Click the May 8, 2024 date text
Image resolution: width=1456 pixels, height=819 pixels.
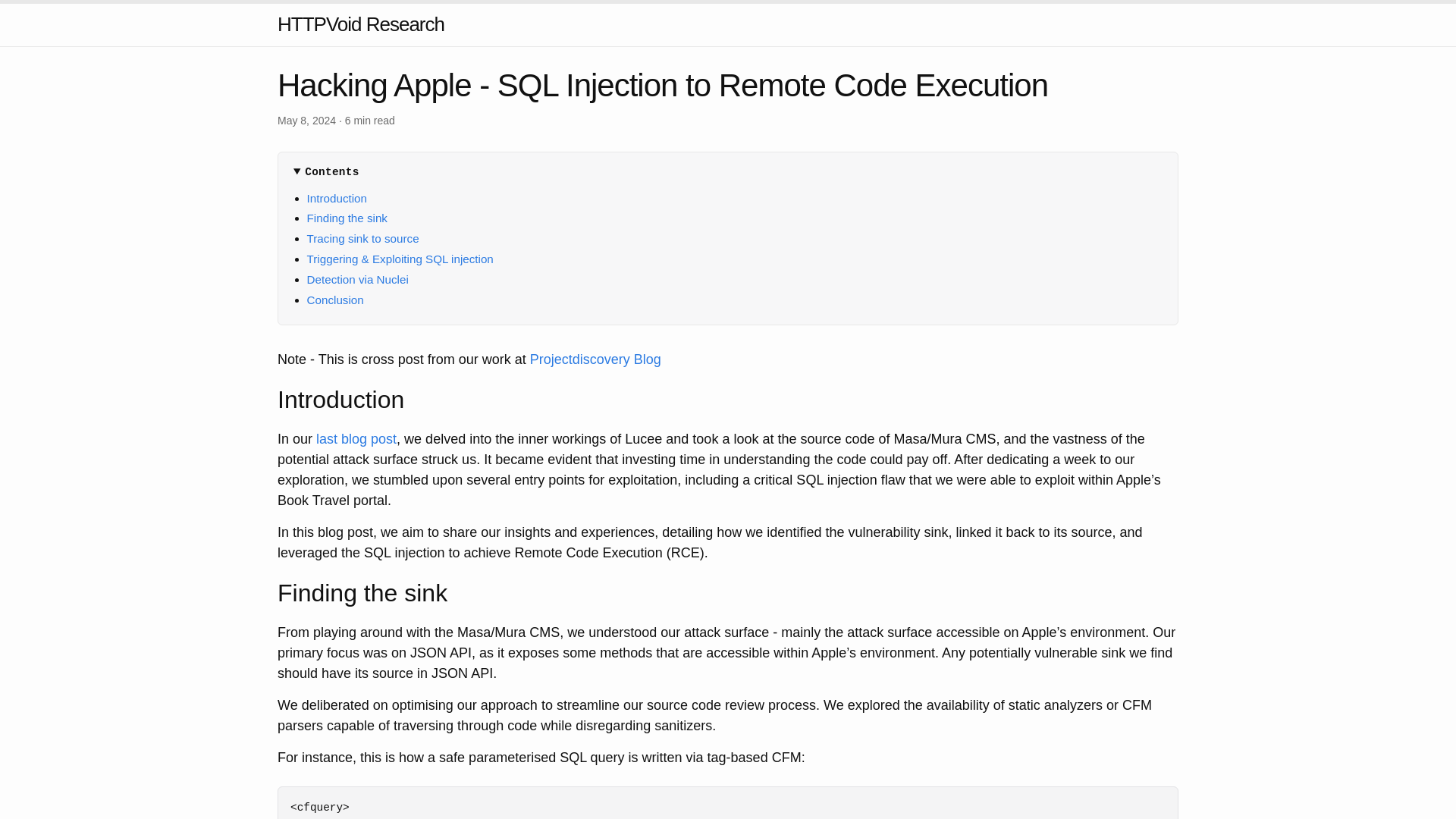tap(306, 121)
